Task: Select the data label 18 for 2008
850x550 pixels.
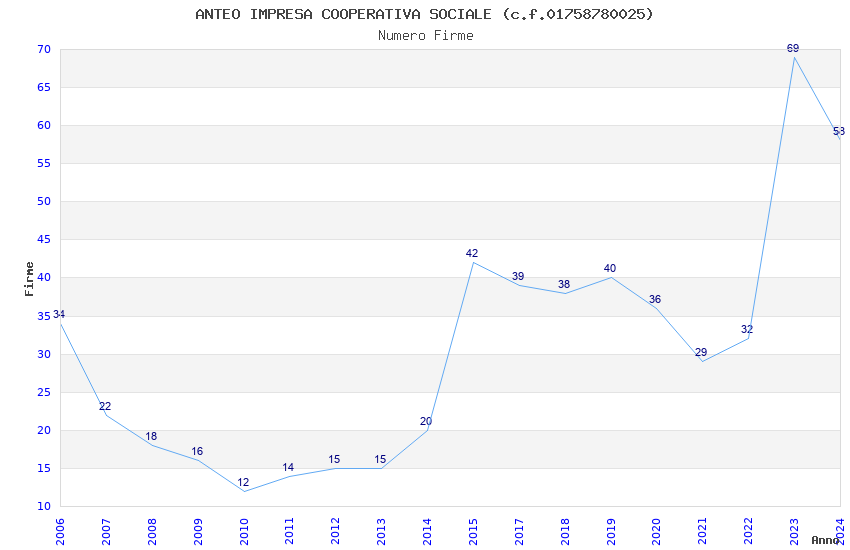Action: [x=151, y=436]
